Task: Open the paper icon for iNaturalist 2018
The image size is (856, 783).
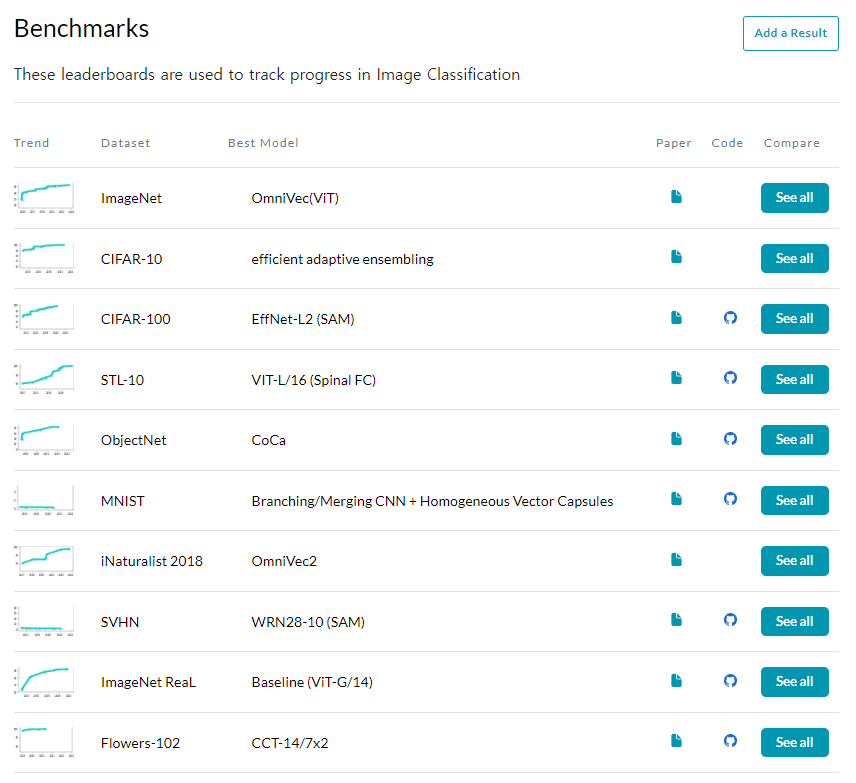Action: click(676, 560)
